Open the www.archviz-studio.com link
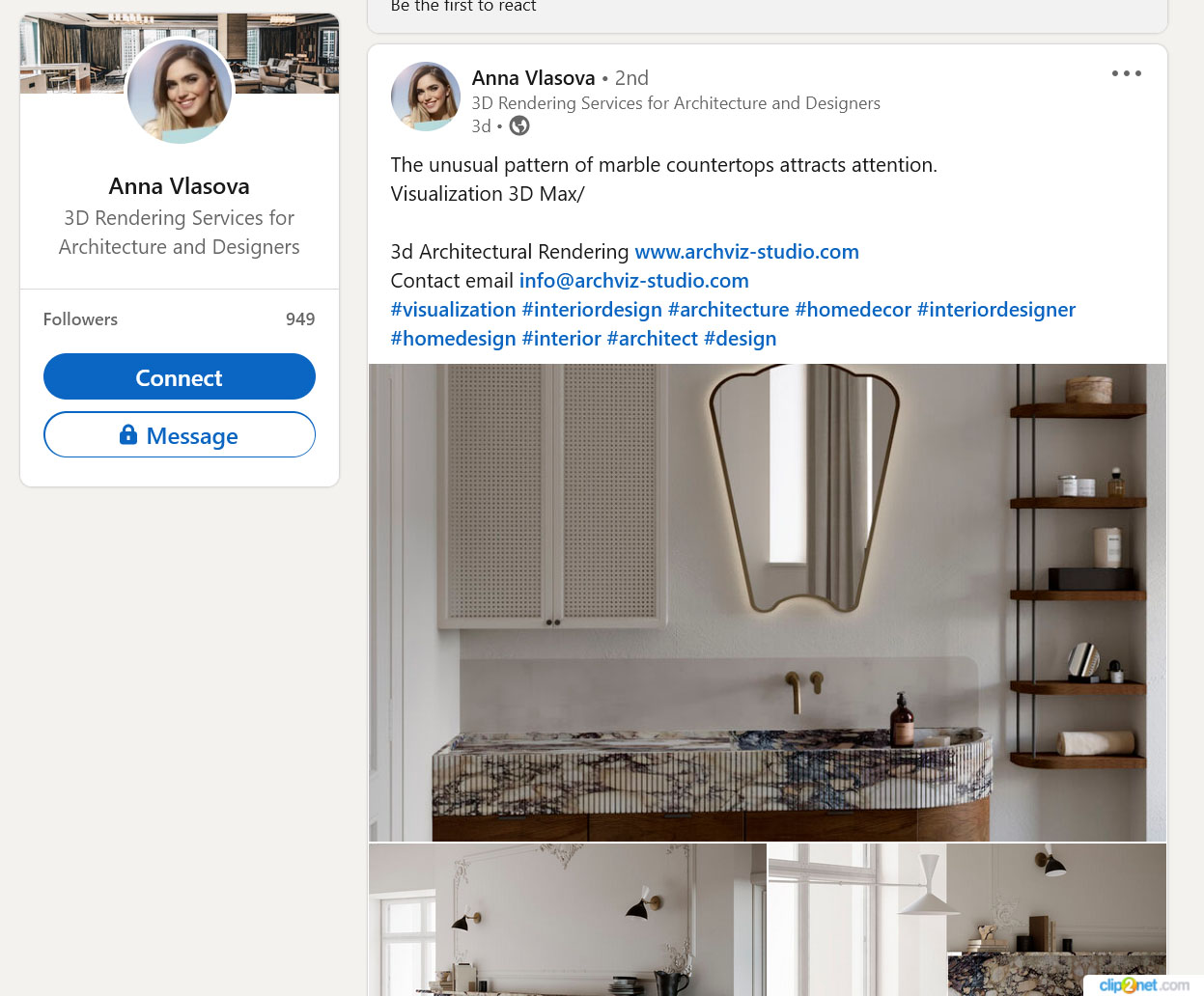 pos(746,252)
